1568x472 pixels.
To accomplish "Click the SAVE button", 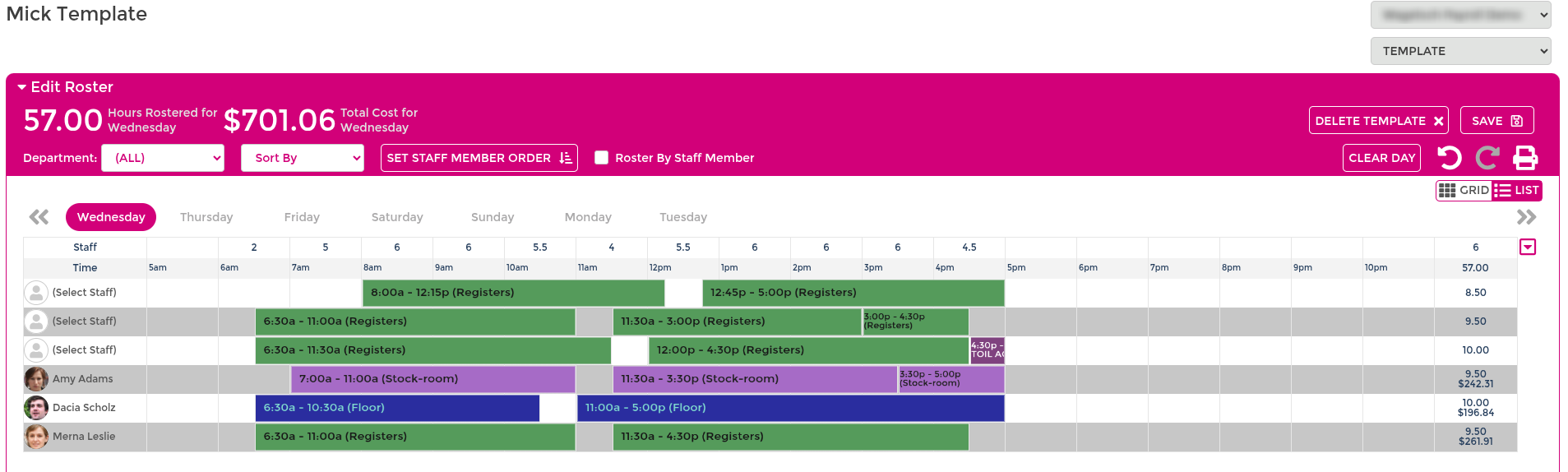I will pyautogui.click(x=1497, y=121).
